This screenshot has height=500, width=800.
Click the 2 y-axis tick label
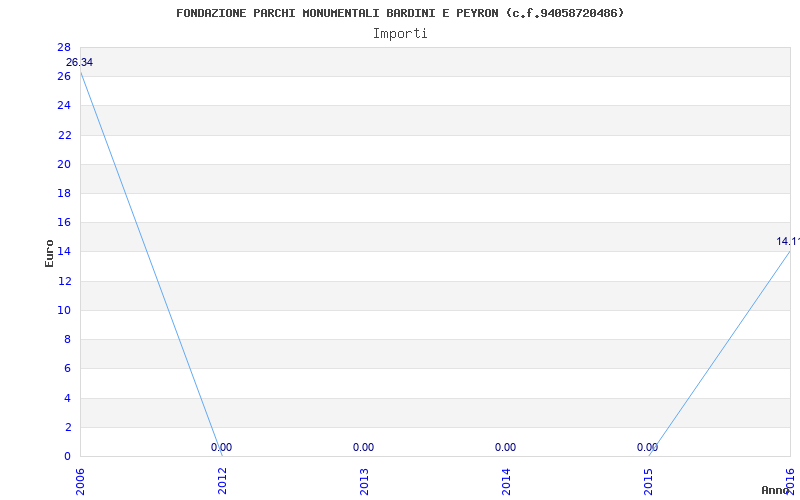[x=68, y=427]
